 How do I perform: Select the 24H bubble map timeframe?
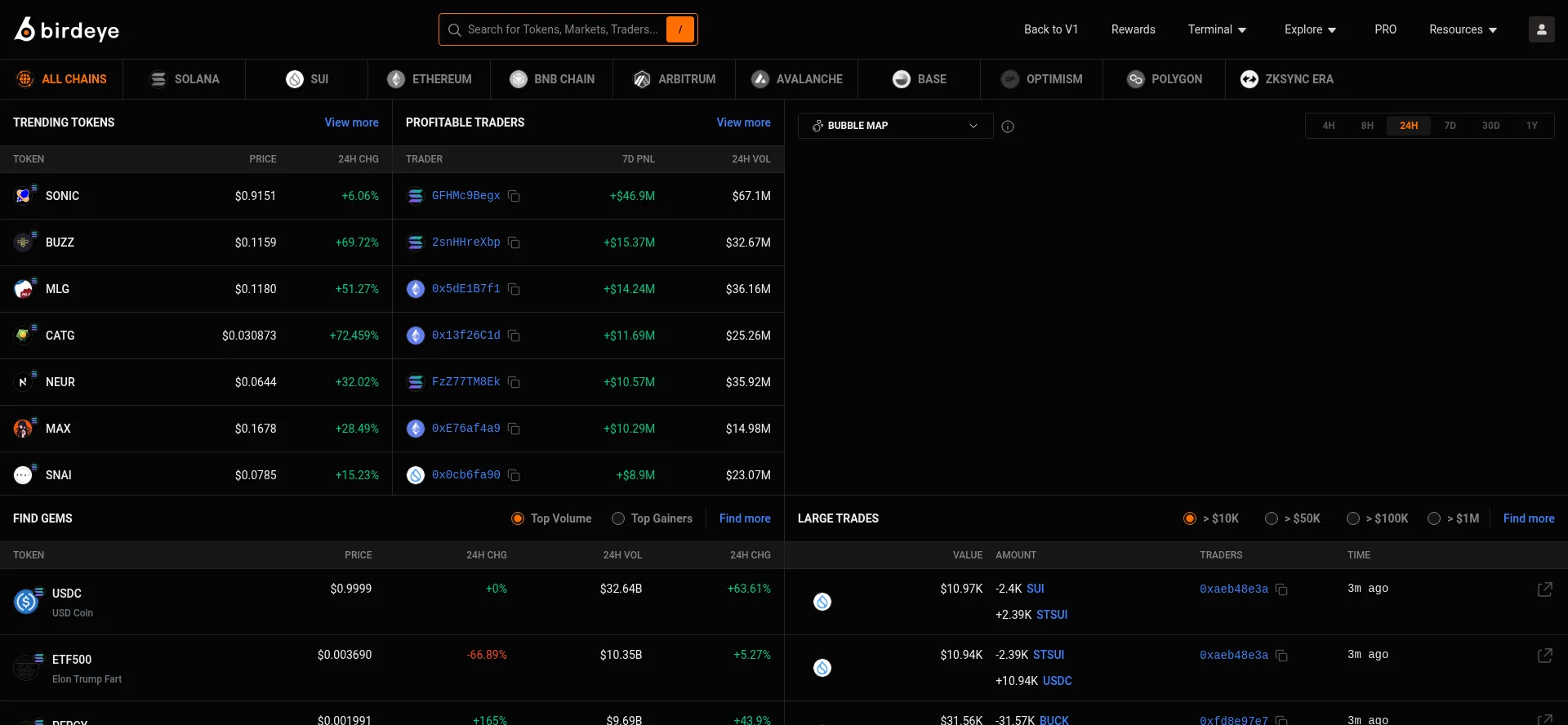coord(1409,126)
